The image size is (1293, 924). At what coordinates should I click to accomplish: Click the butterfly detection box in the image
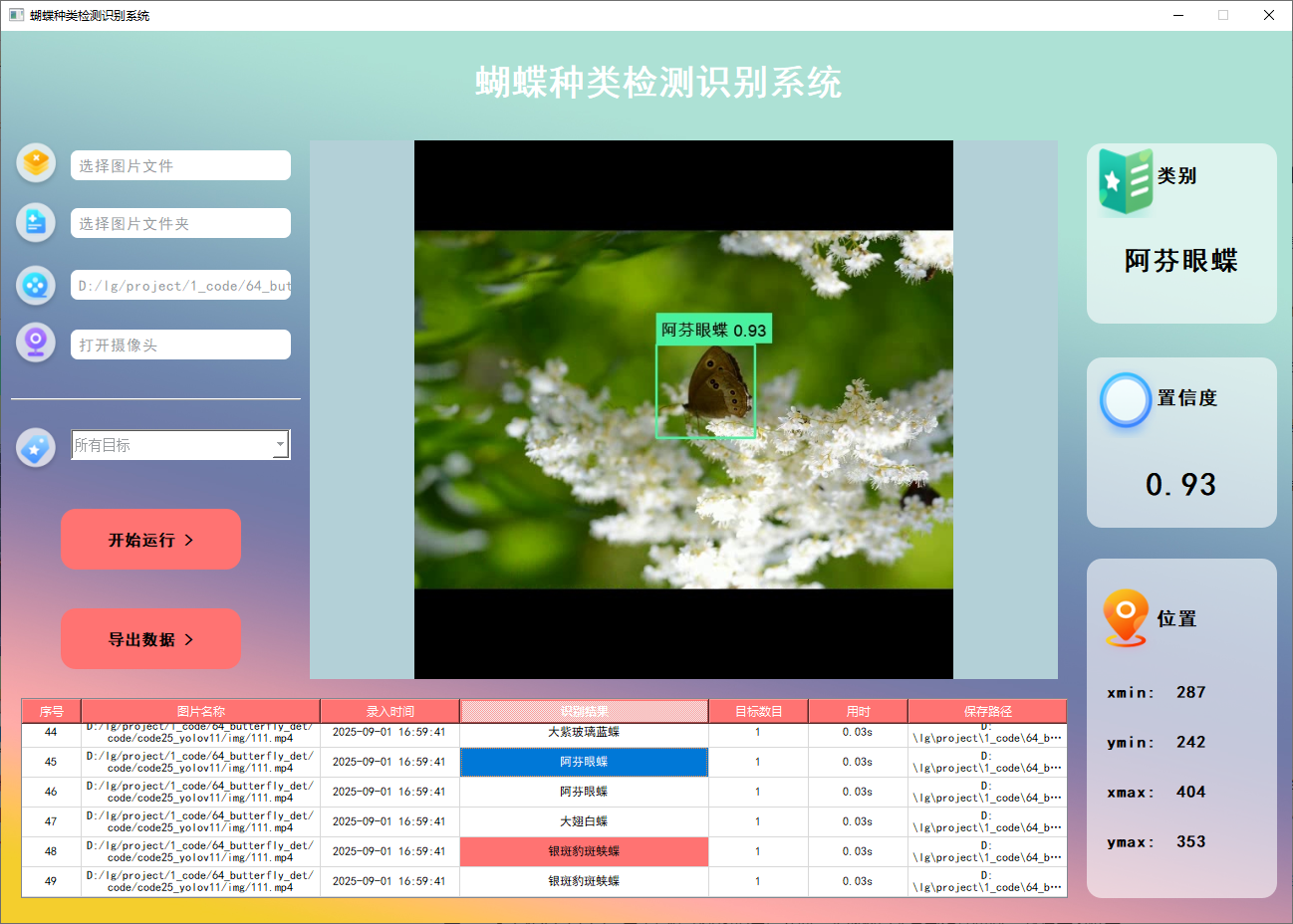click(x=705, y=390)
